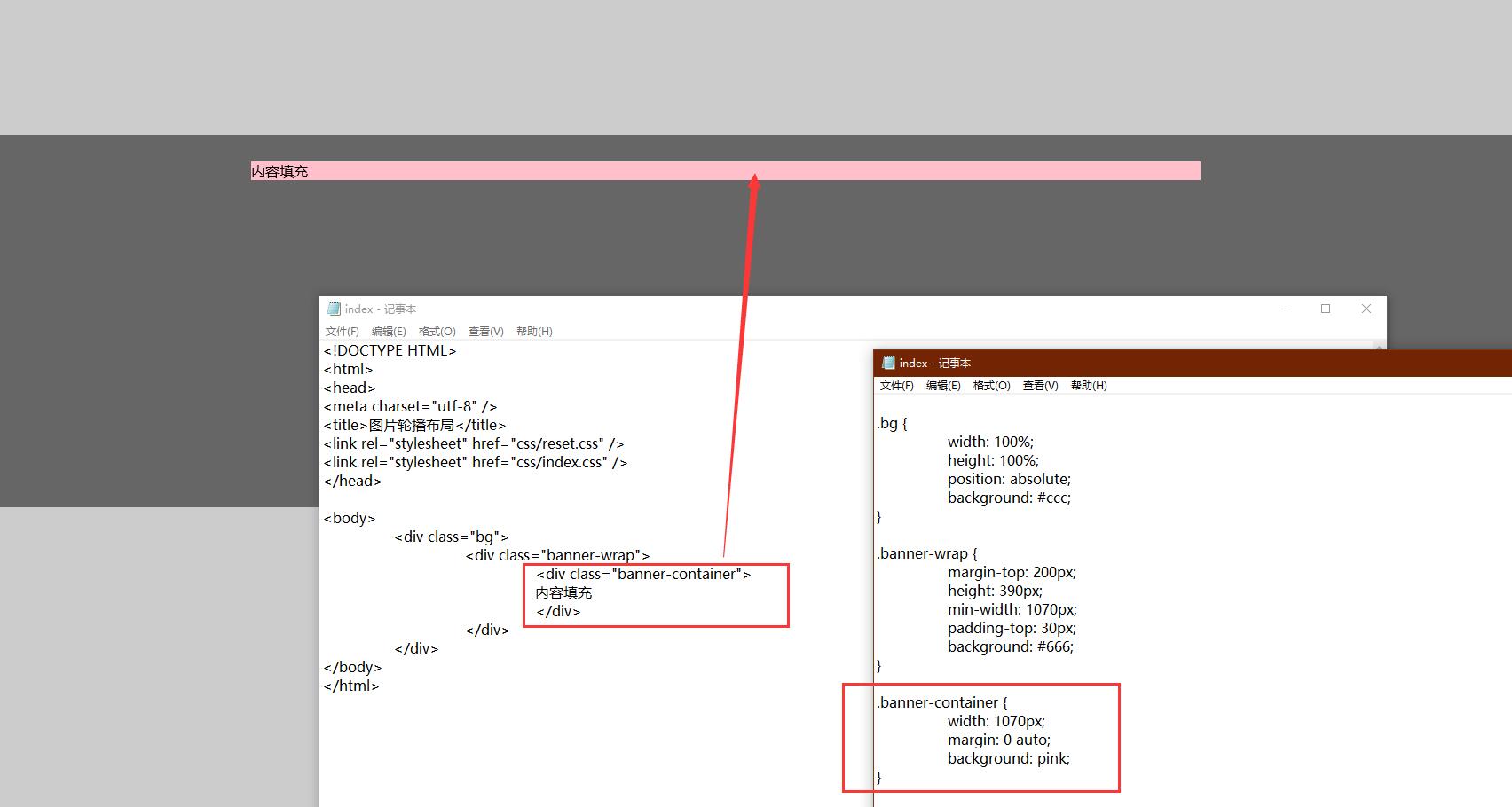Open 查看(V) menu in the CSS Notepad window
Viewport: 1512px width, 807px height.
coord(1040,386)
